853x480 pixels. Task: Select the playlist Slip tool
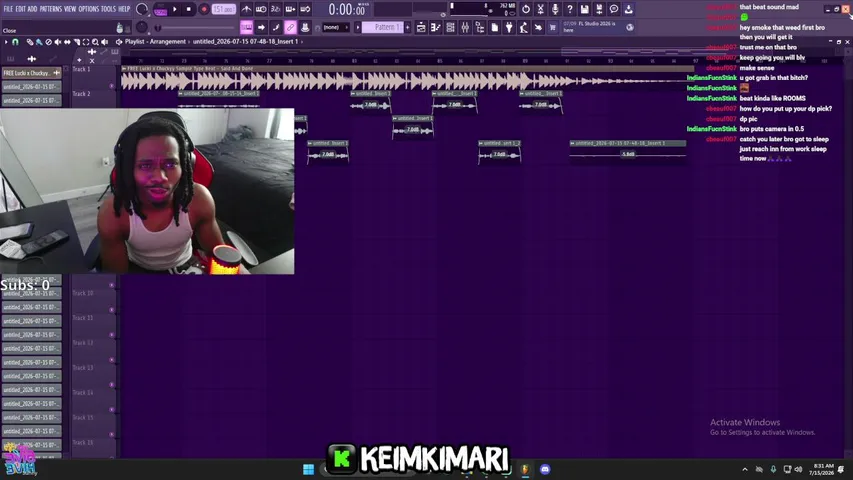pos(67,42)
